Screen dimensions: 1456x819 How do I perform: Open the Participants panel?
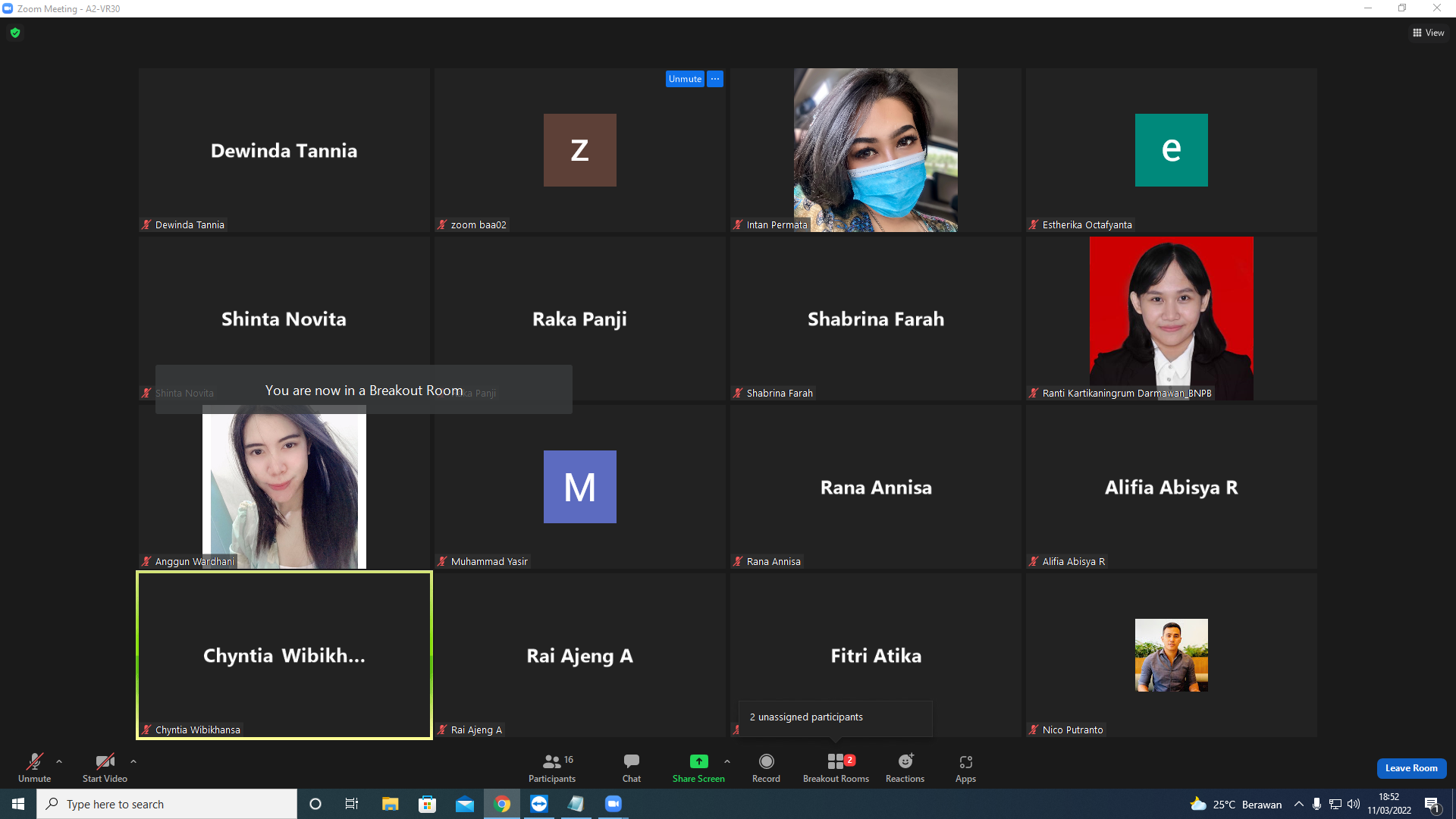tap(552, 767)
